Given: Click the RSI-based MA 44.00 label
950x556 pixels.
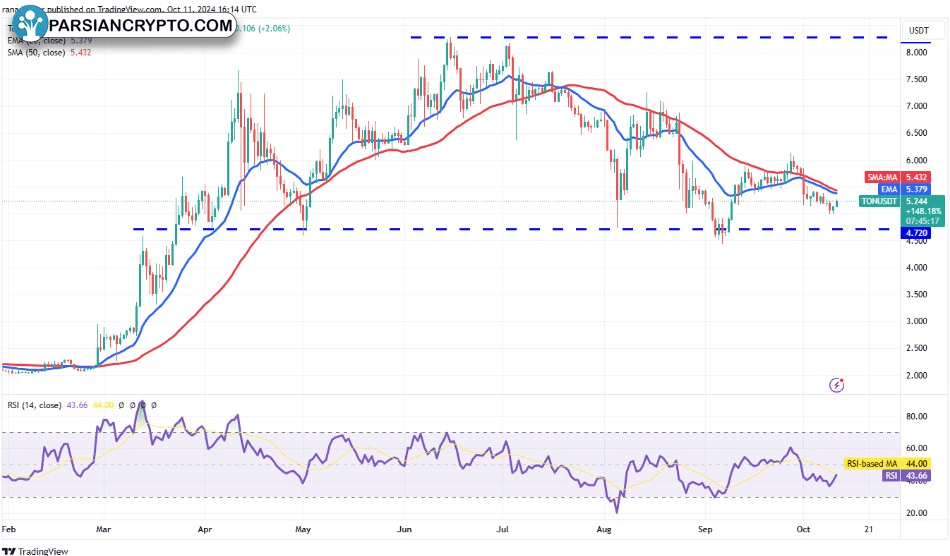Looking at the screenshot, I should tap(887, 463).
